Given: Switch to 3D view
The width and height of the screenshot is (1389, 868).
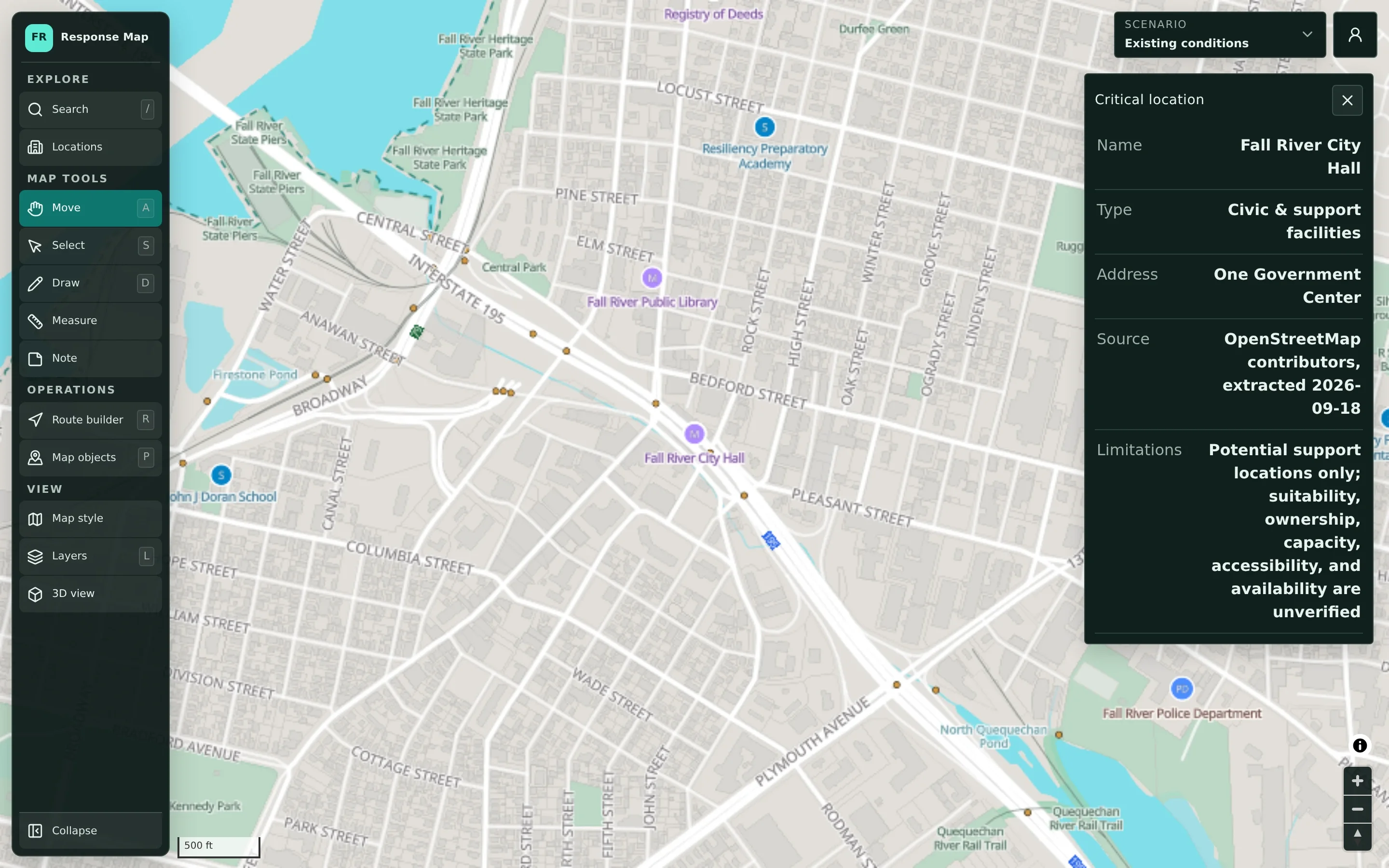Looking at the screenshot, I should pos(90,594).
